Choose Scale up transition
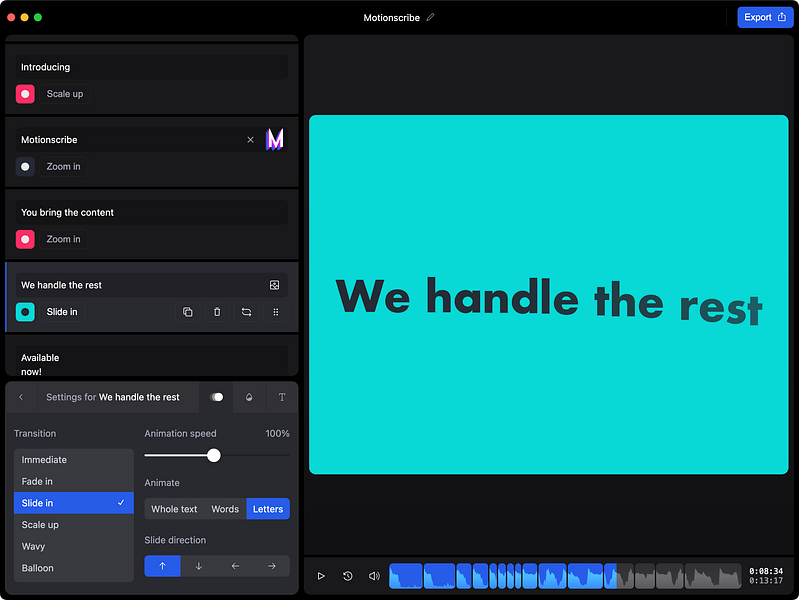This screenshot has width=799, height=600. point(74,525)
